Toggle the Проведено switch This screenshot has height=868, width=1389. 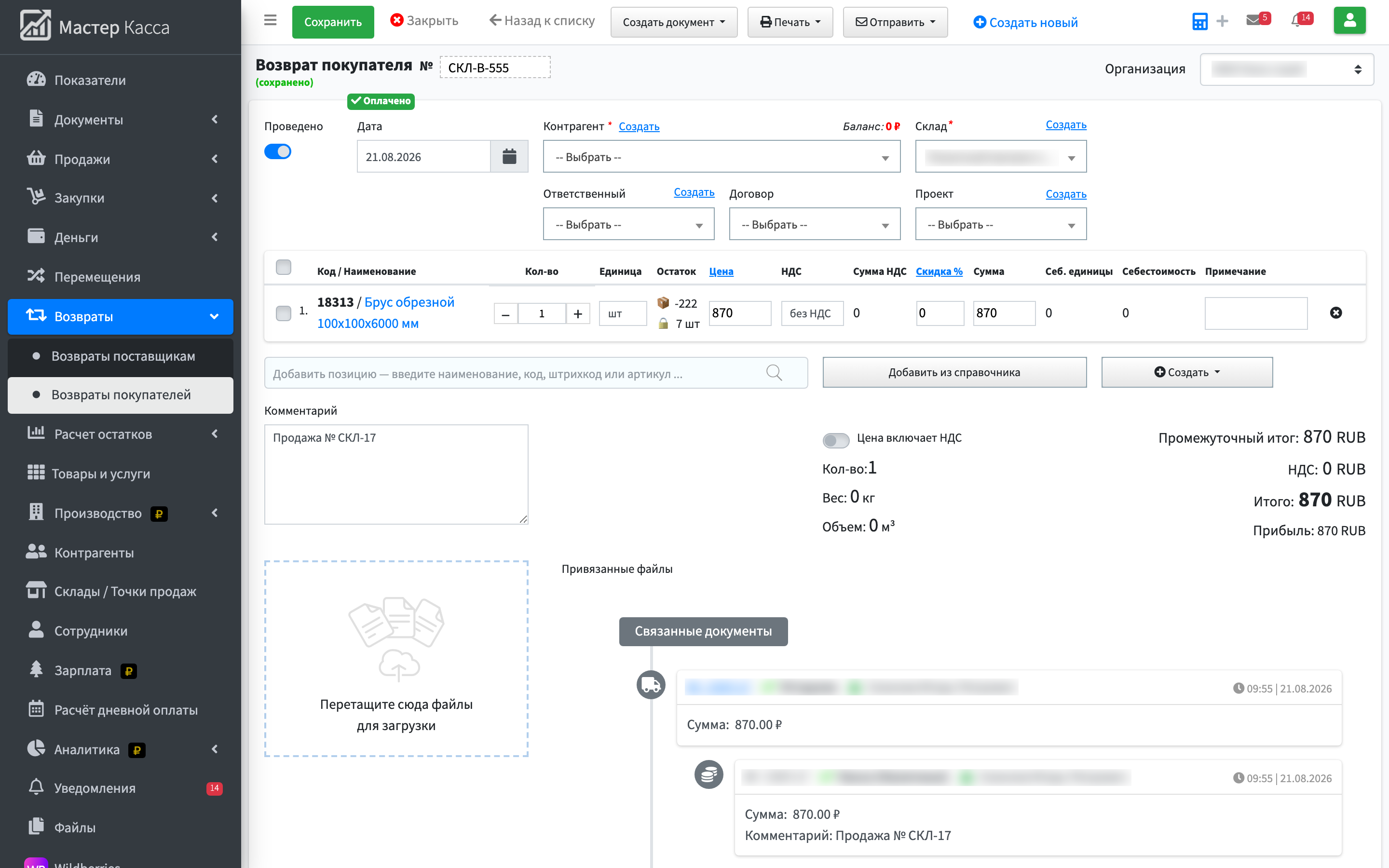pyautogui.click(x=278, y=151)
